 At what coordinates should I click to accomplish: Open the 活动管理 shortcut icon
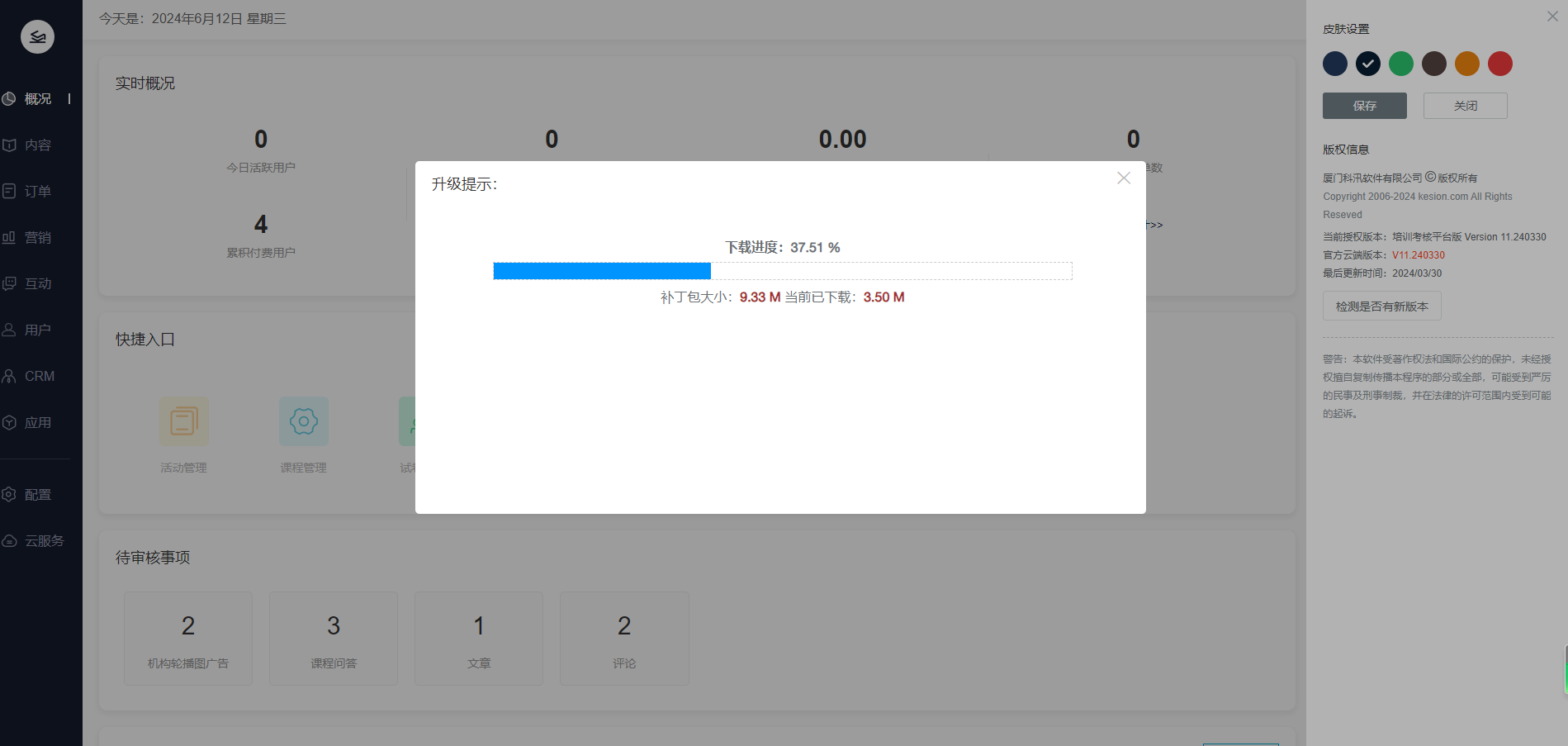point(184,421)
